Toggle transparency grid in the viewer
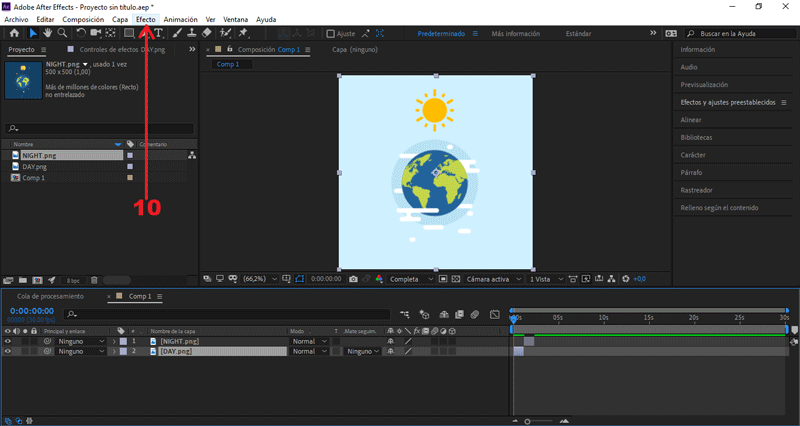Screen dimensions: 800x426 pos(456,279)
